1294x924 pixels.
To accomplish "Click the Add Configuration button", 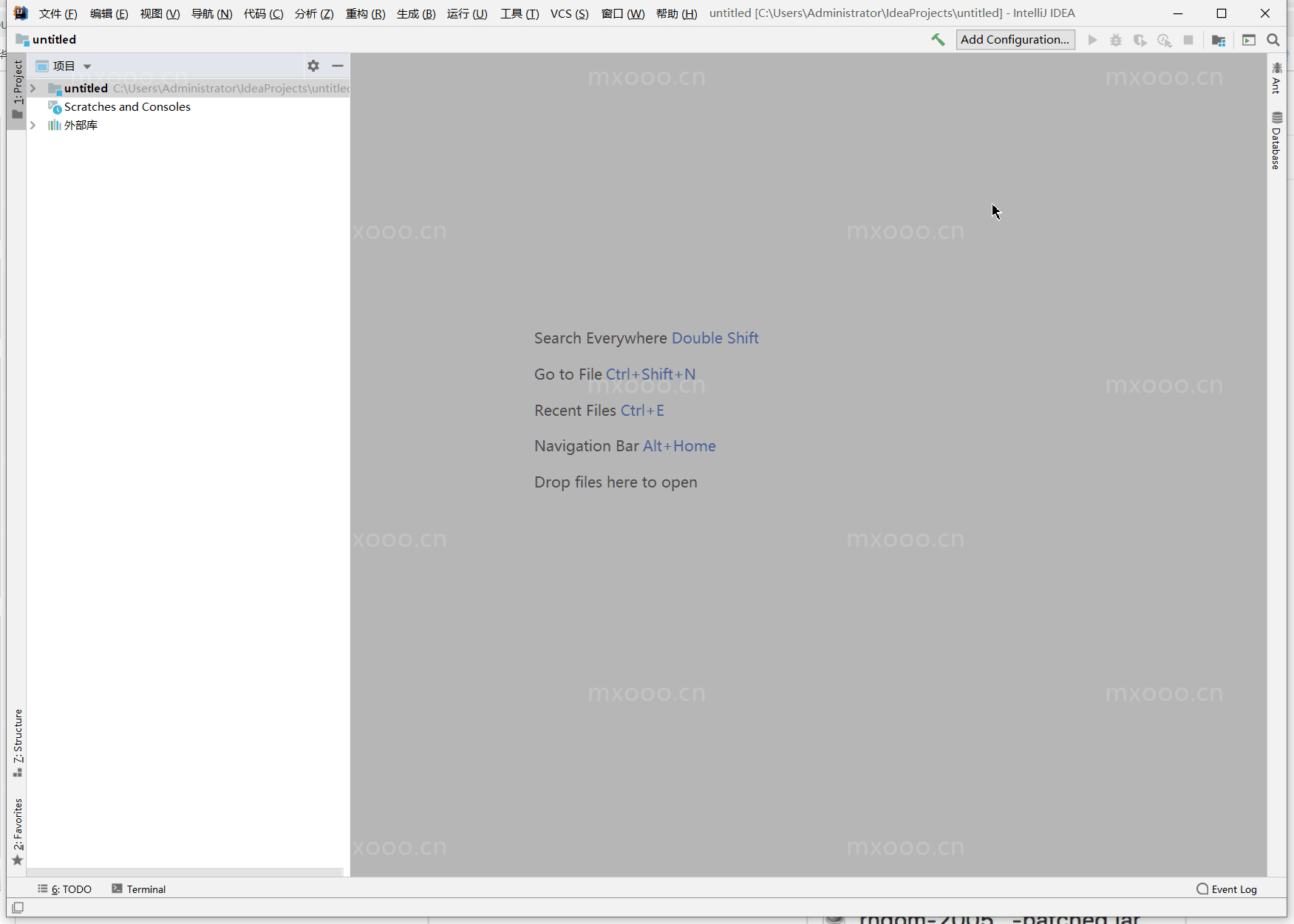I will 1015,40.
